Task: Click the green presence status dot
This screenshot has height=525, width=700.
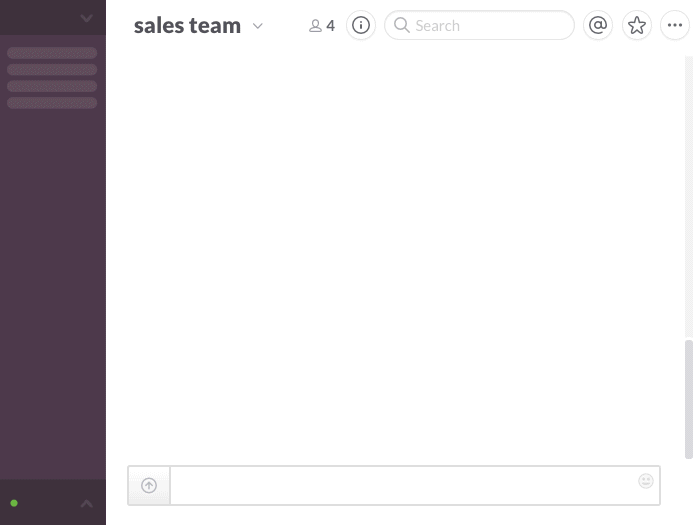Action: pos(14,503)
